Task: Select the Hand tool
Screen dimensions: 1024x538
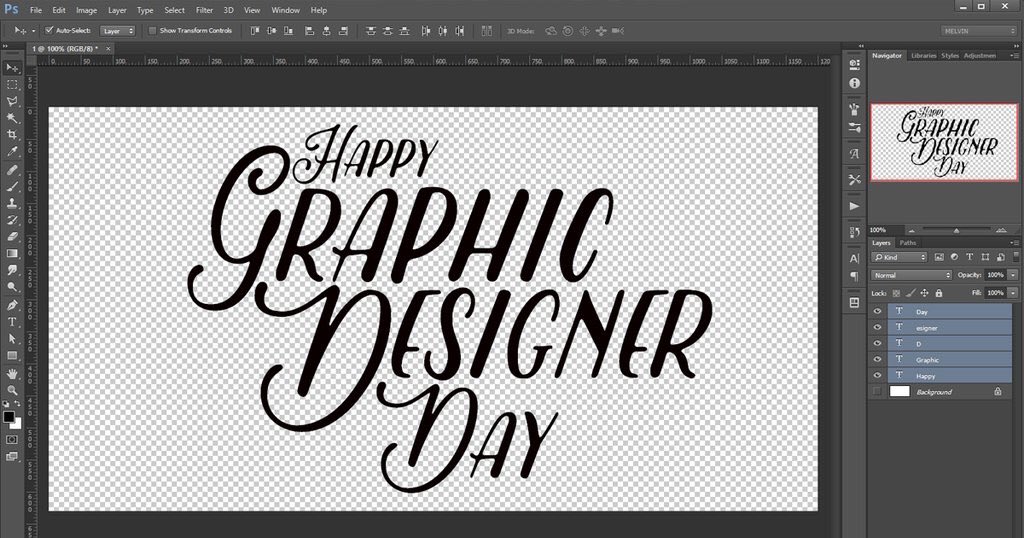Action: [12, 373]
